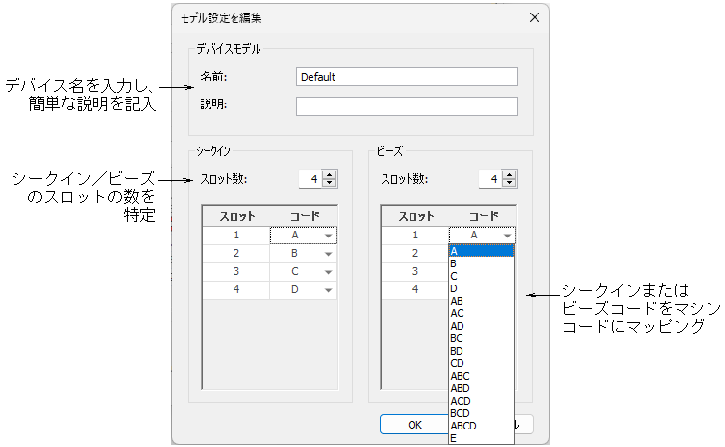The width and height of the screenshot is (725, 447).
Task: Open sequin slot 1 code dropdown
Action: click(328, 235)
